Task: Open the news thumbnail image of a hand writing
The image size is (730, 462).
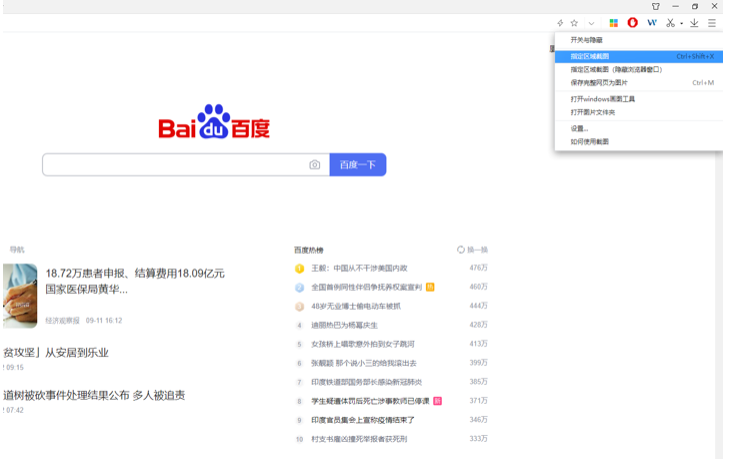Action: (x=20, y=296)
